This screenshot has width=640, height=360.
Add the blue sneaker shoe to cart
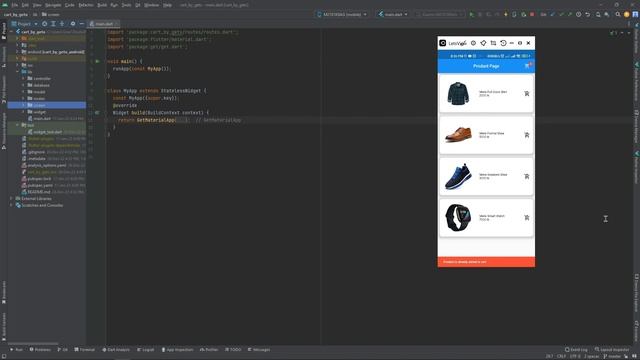tap(527, 176)
